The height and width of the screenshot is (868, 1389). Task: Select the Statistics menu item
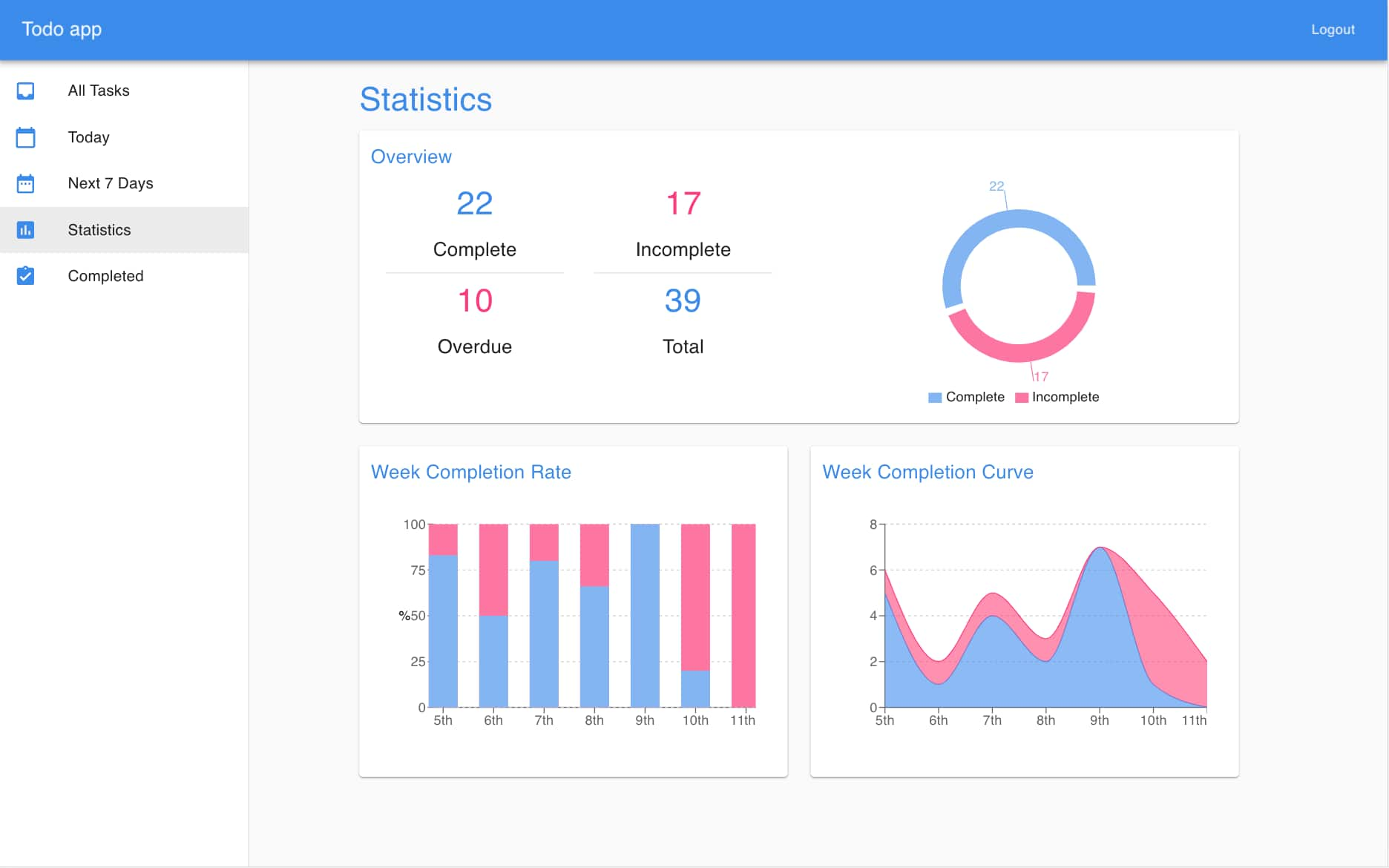point(124,230)
